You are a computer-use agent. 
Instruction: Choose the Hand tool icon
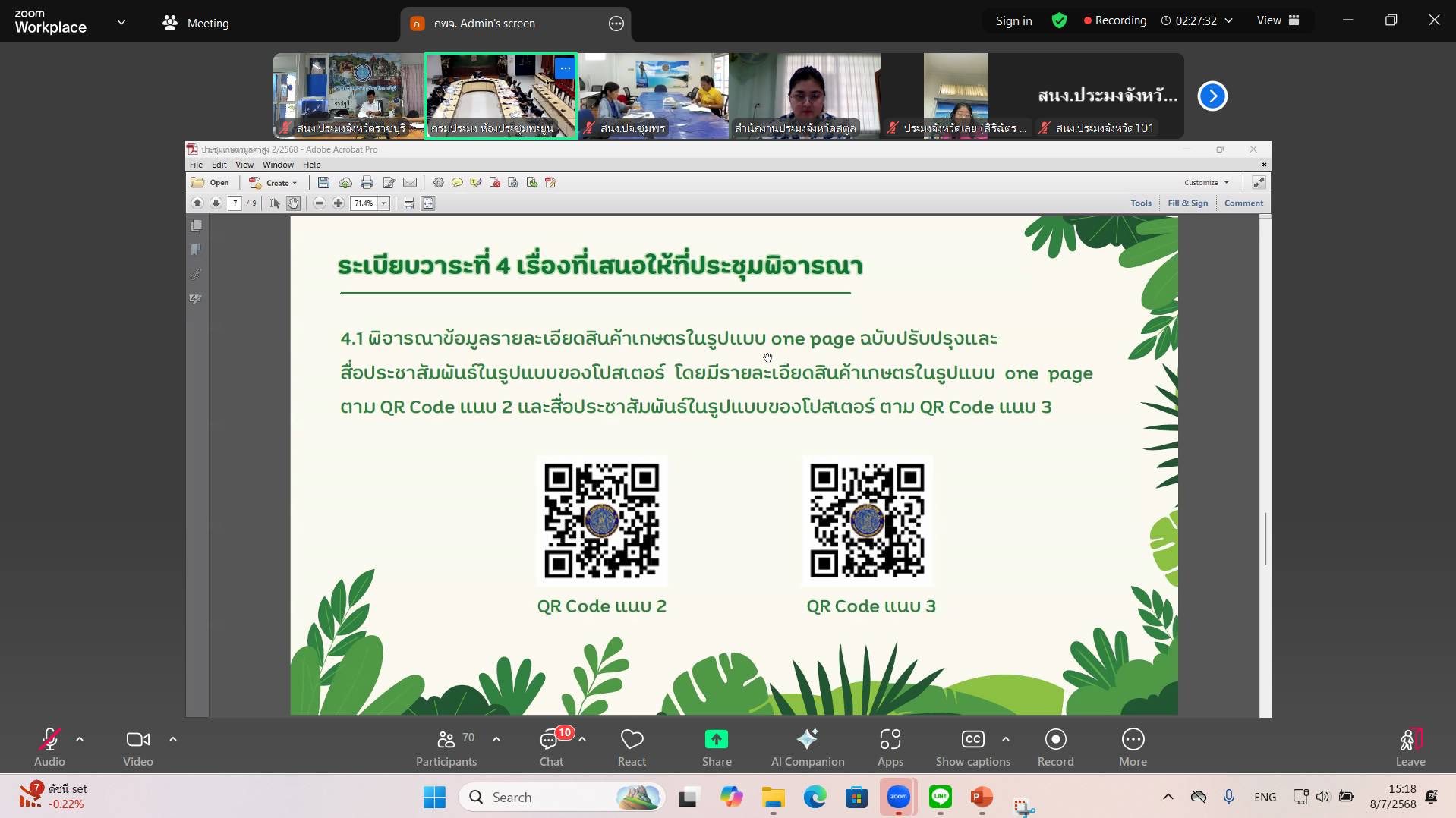pyautogui.click(x=293, y=203)
